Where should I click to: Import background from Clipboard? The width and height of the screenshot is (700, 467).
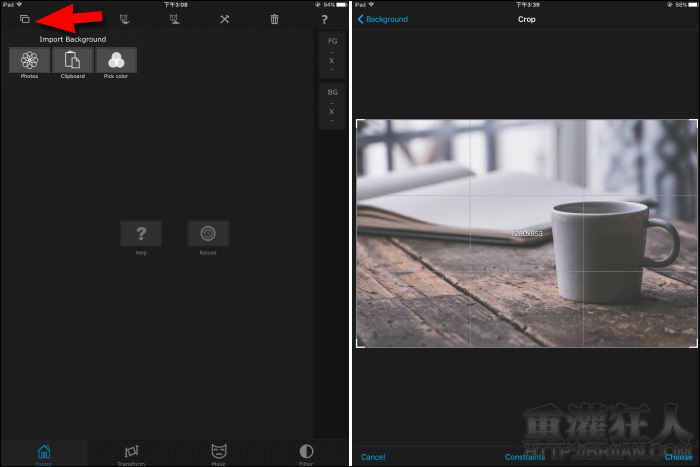[x=72, y=62]
